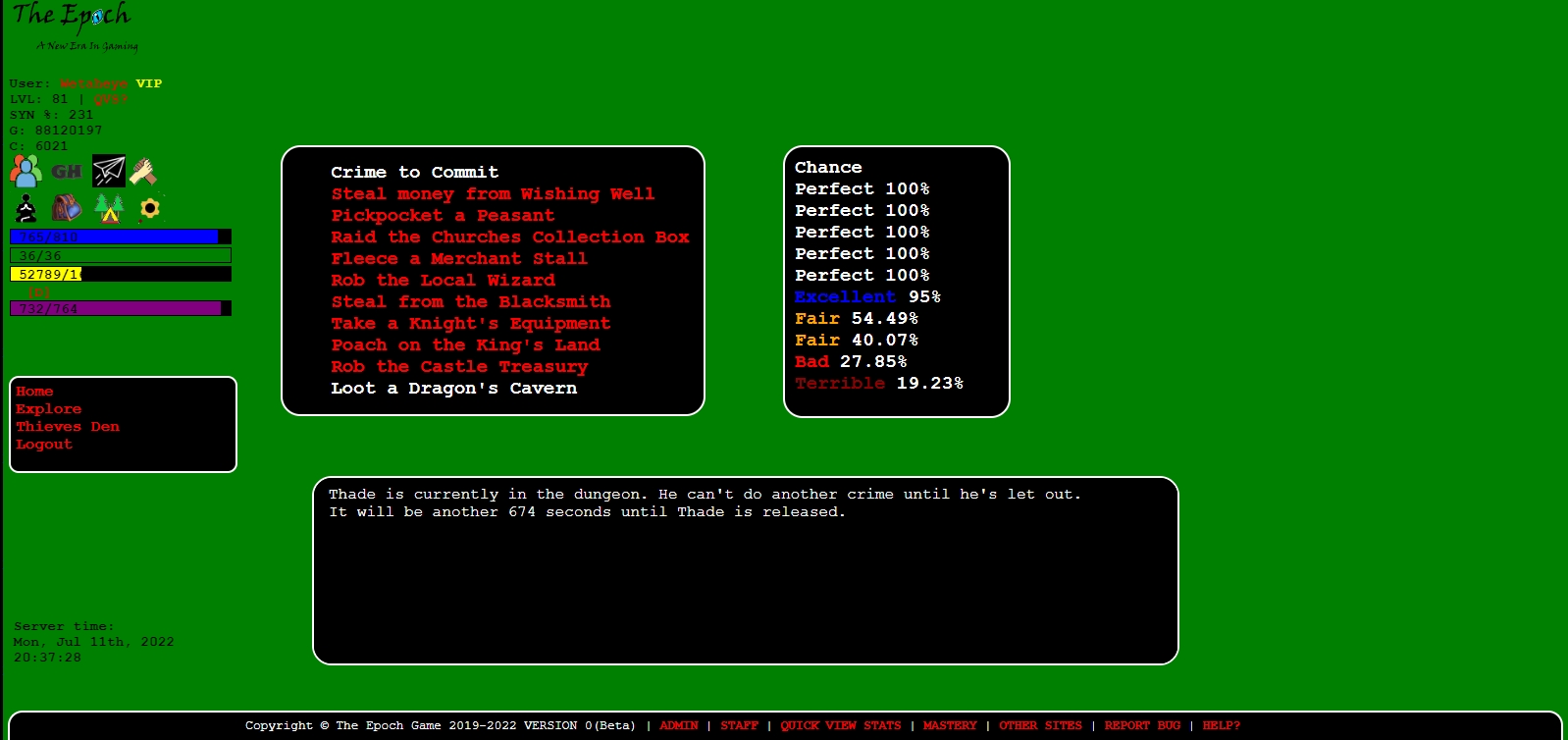Go to Home in navigation menu
1568x740 pixels.
click(34, 392)
